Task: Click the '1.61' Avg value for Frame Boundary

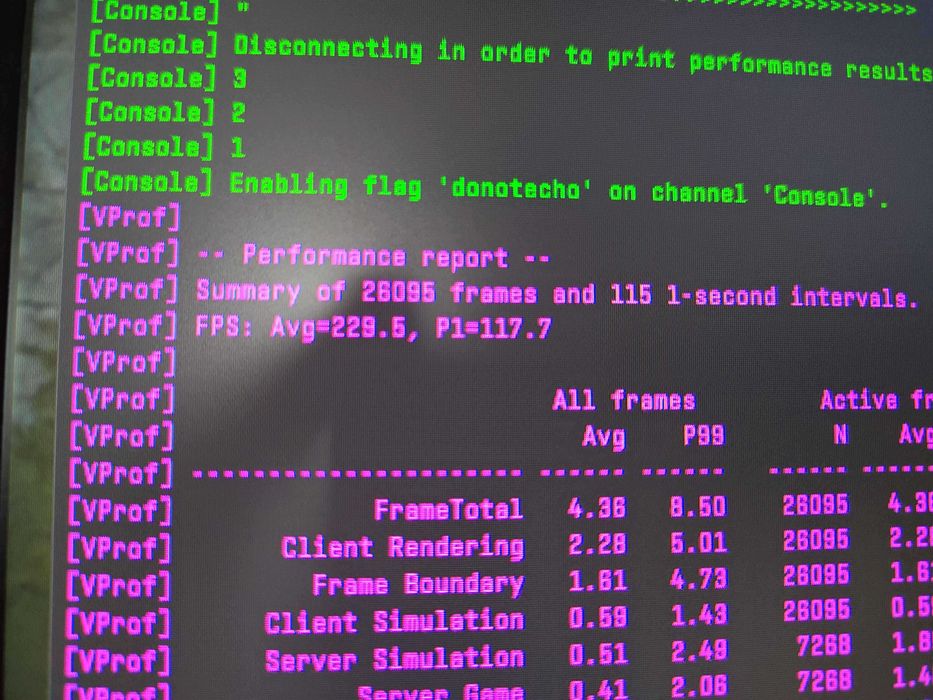Action: pos(598,581)
